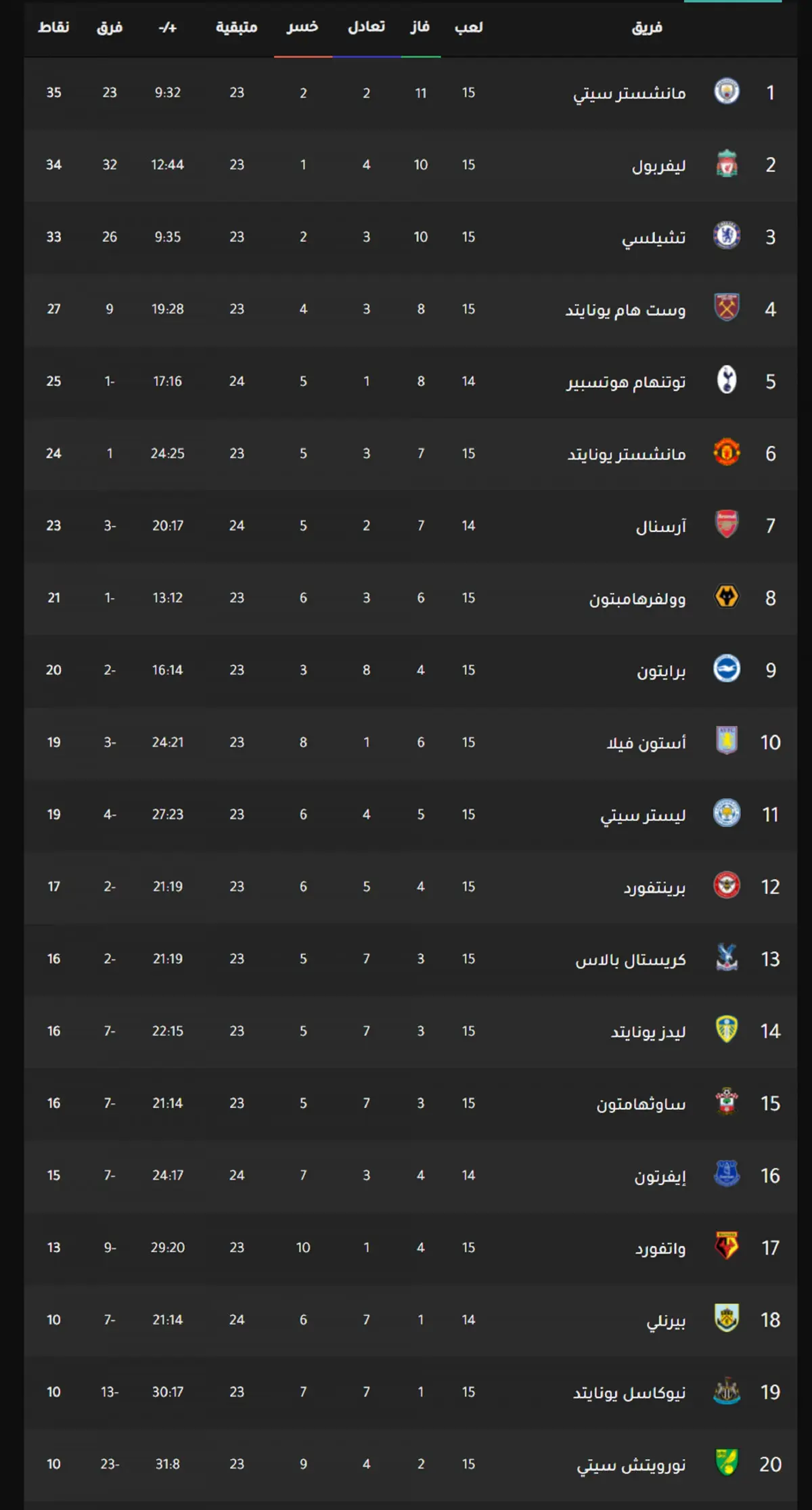Click the Tottenham Hotspur cockerel crest
This screenshot has height=1510, width=812.
(727, 381)
